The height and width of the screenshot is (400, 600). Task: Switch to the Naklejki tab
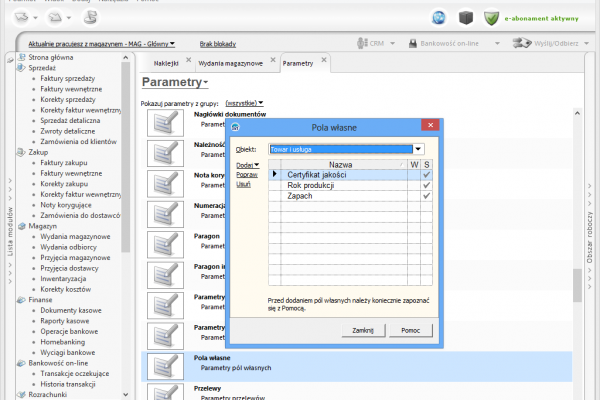point(166,63)
